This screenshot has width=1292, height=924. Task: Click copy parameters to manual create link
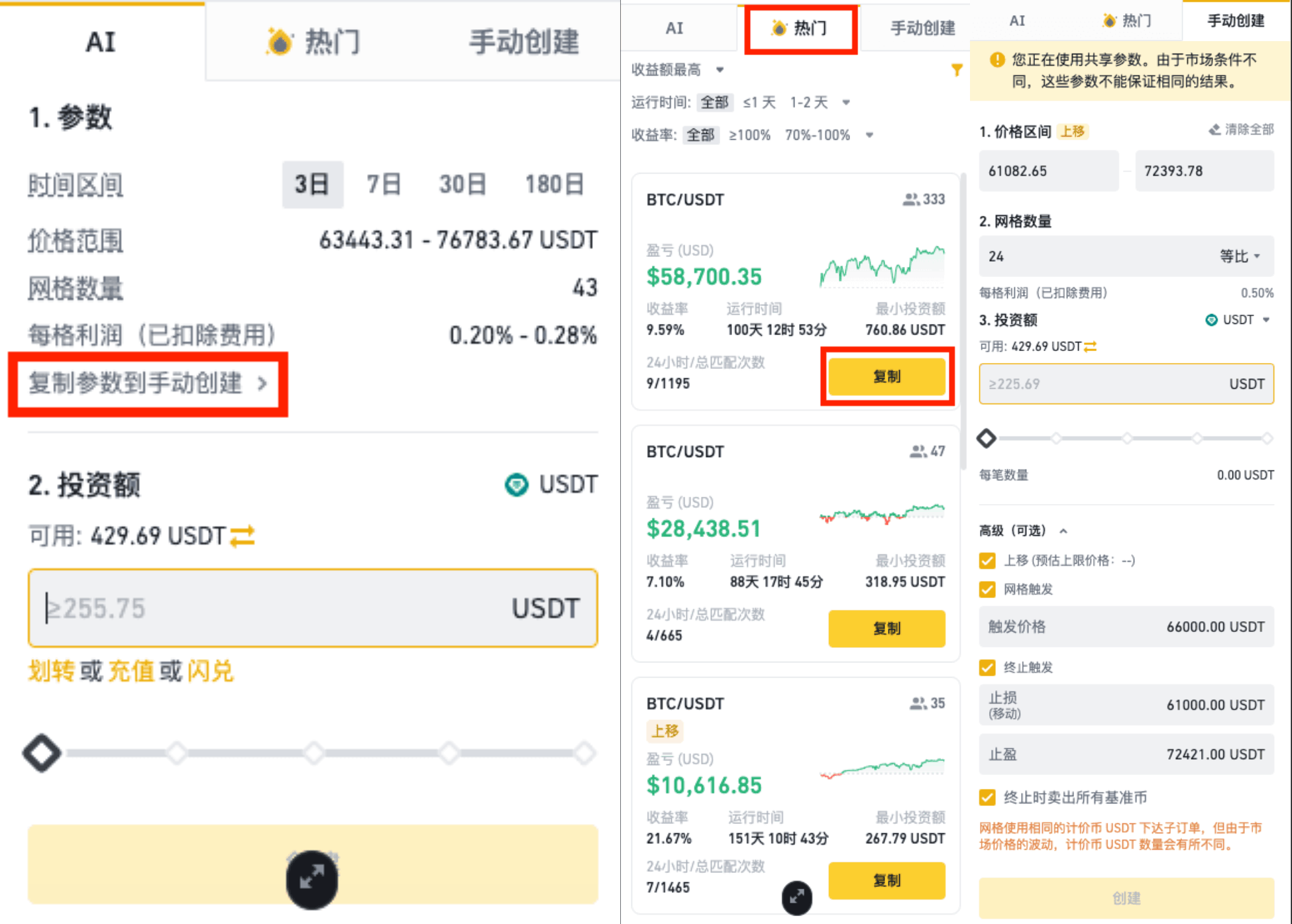[148, 384]
